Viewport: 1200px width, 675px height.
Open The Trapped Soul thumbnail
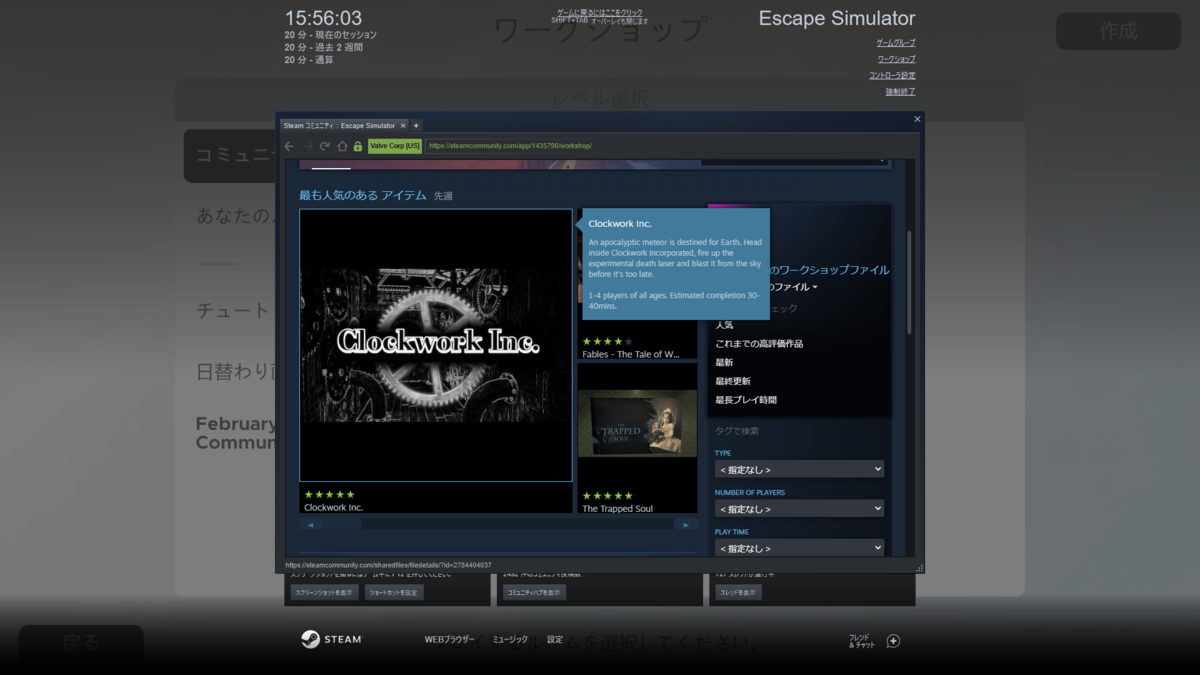[637, 424]
